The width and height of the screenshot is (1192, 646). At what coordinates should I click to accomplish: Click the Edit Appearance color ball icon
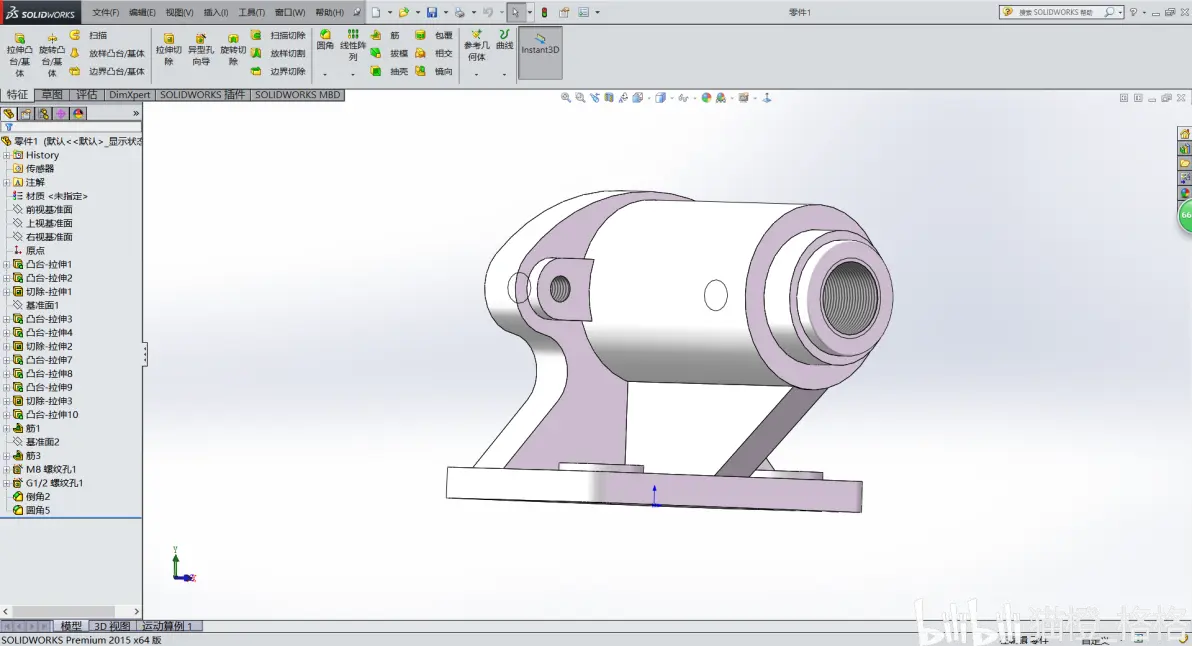point(706,98)
